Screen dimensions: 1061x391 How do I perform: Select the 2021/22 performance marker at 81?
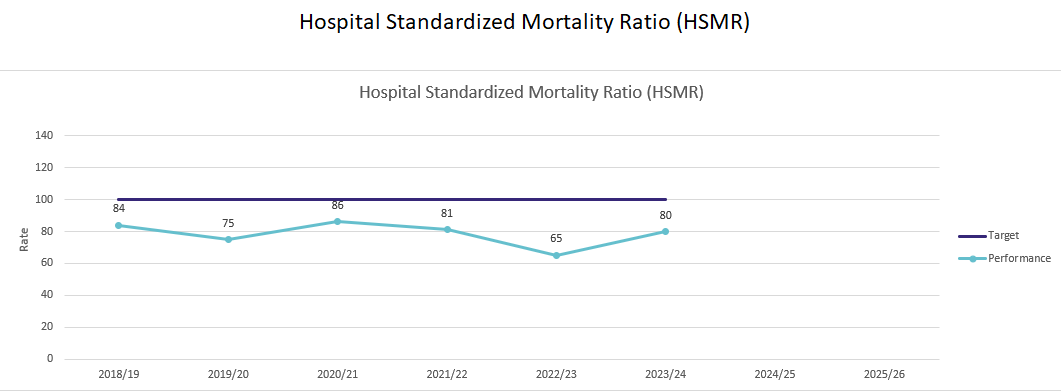tap(447, 229)
